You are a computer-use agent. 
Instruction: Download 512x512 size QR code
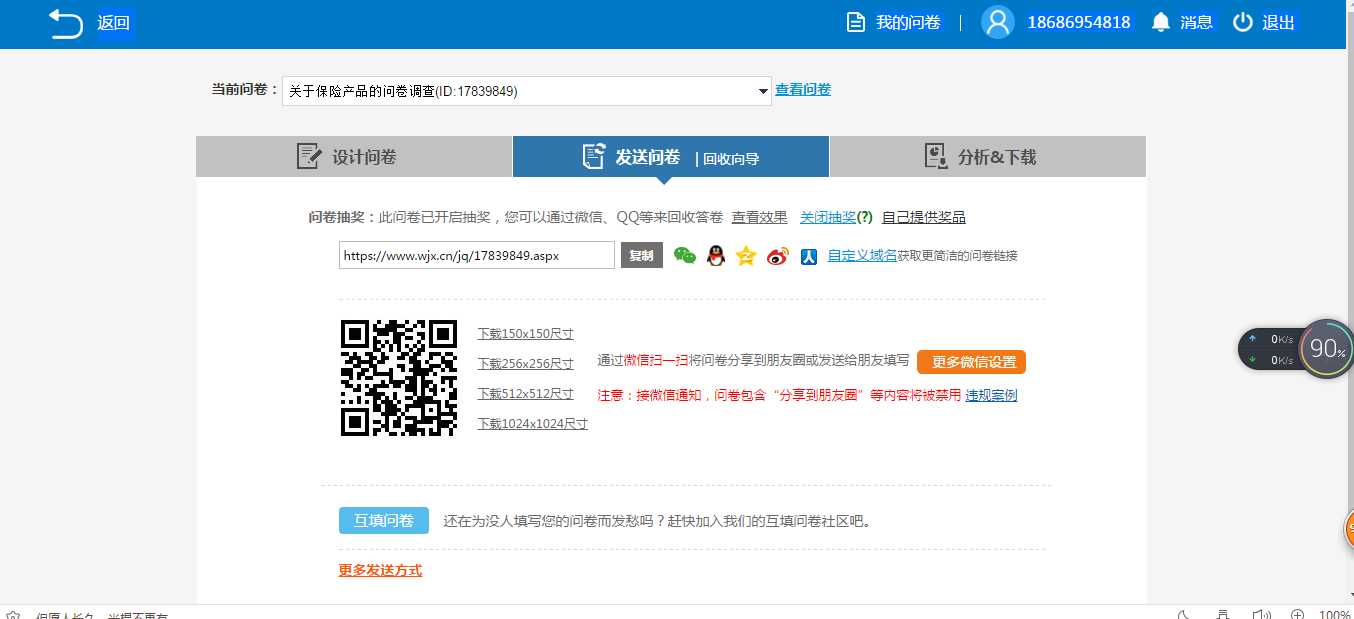point(526,394)
